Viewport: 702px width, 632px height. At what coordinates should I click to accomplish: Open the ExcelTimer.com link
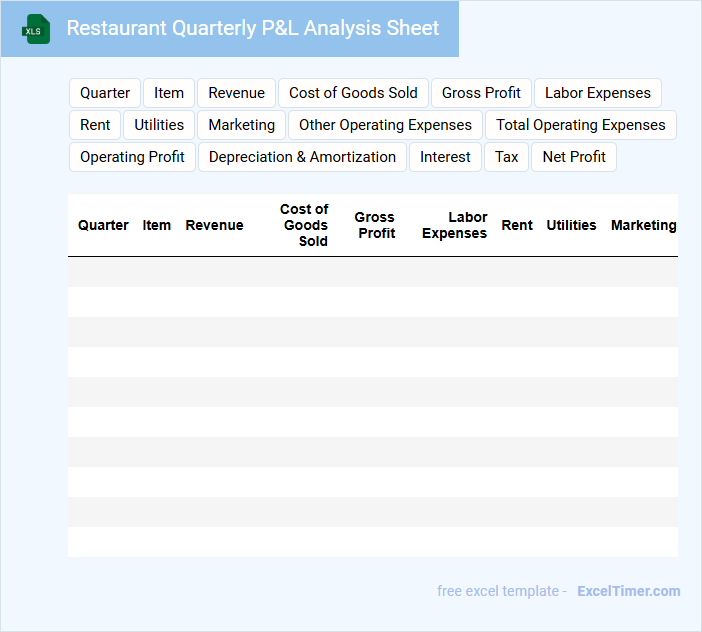(628, 591)
